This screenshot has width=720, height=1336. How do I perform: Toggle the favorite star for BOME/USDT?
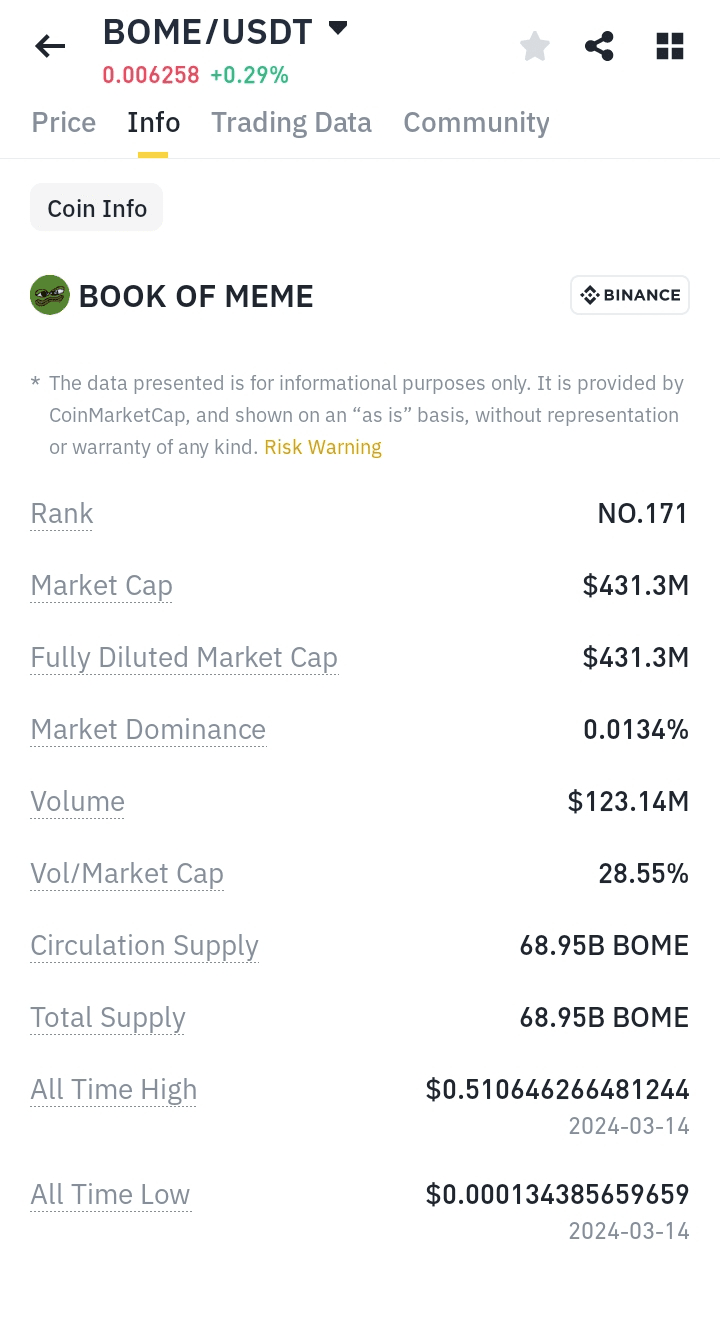[x=535, y=46]
